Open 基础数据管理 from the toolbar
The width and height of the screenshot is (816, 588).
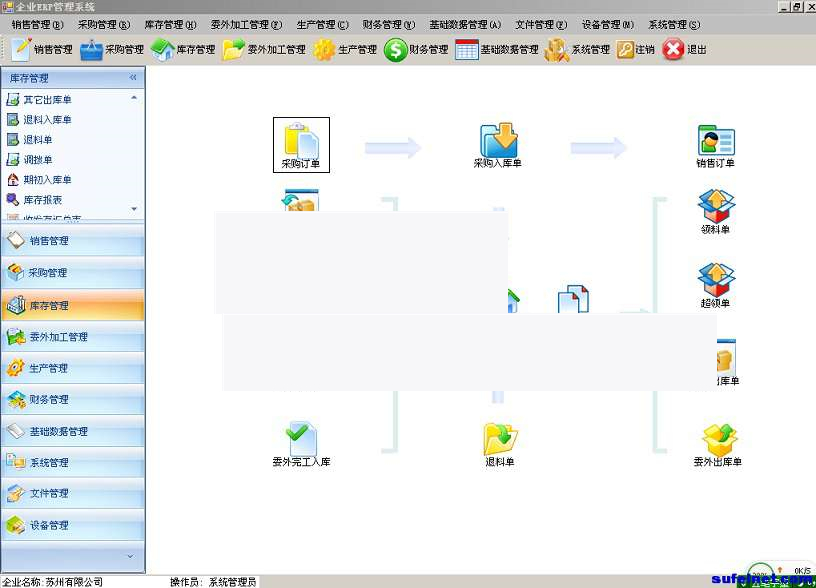pyautogui.click(x=496, y=49)
